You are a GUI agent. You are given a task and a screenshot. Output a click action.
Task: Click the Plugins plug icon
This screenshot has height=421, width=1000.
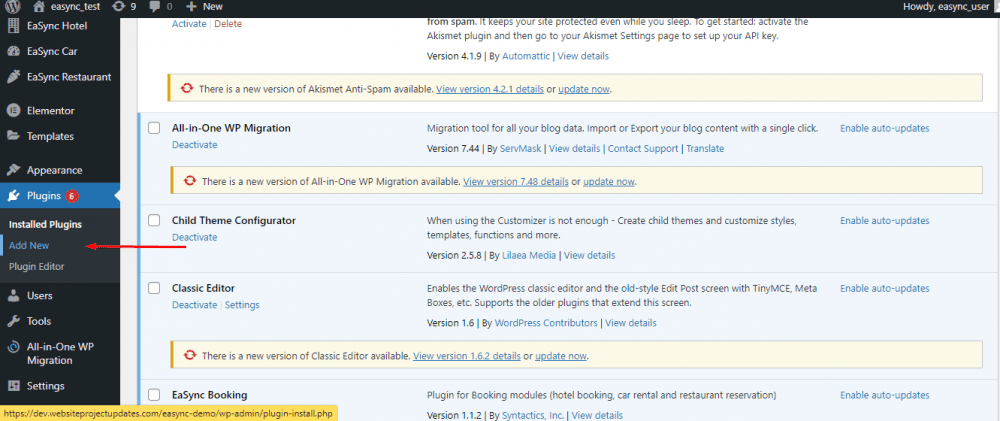click(x=13, y=196)
